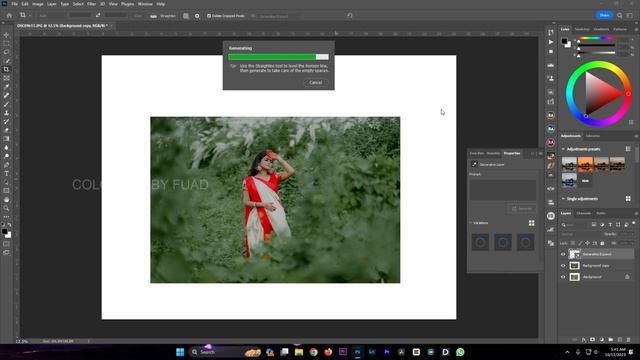Select the Horizontal Type tool
Viewport: 640px width, 360px height.
6,174
